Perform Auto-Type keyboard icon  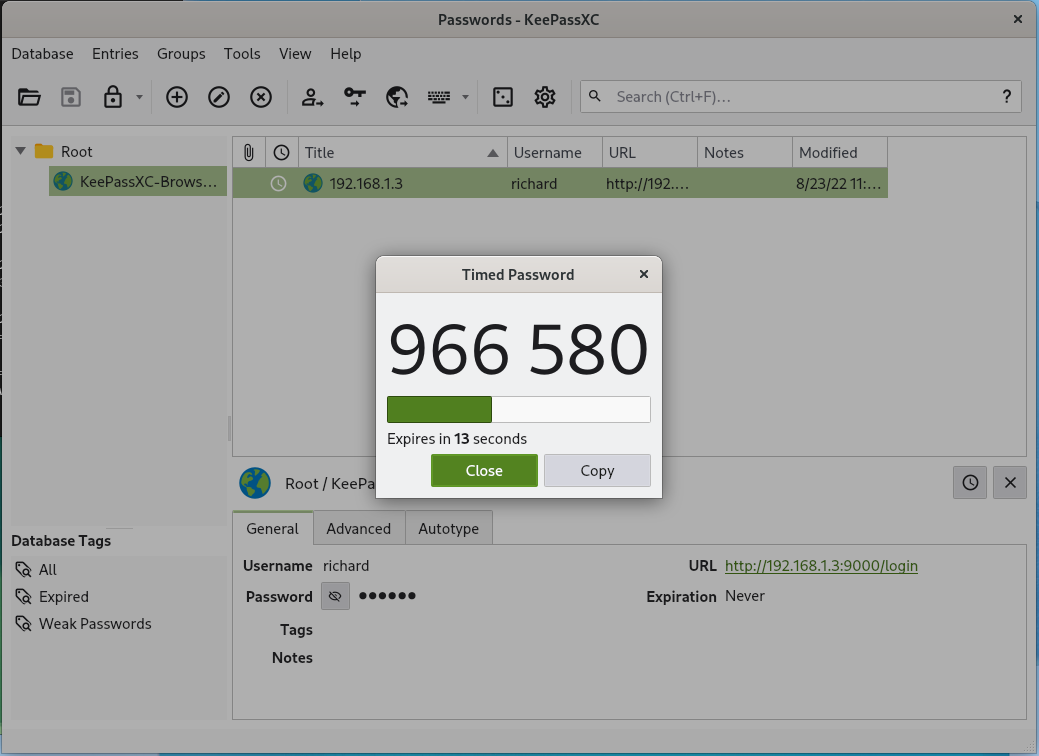pos(439,97)
